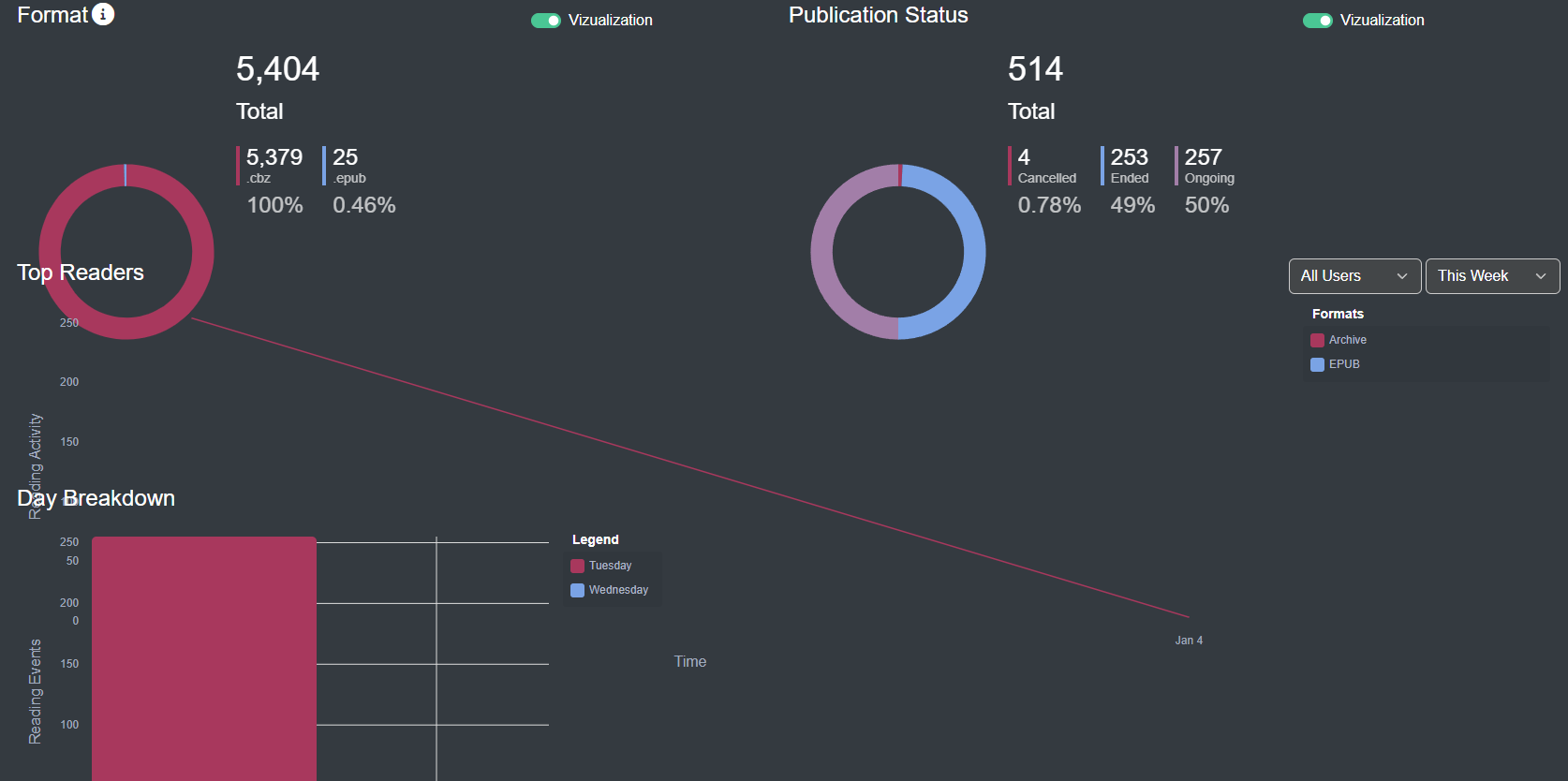
Task: Click the Formats legend title
Action: coord(1338,314)
